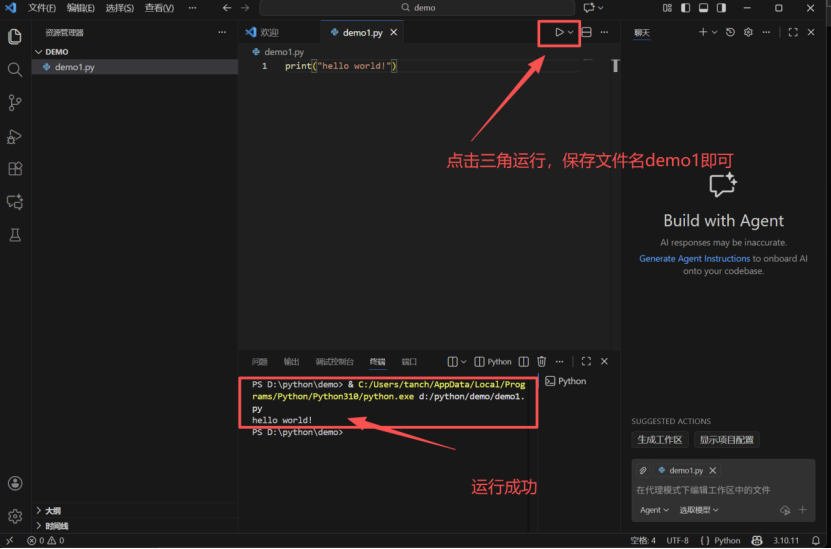The image size is (831, 549).
Task: Close the bottom terminal panel
Action: point(604,361)
